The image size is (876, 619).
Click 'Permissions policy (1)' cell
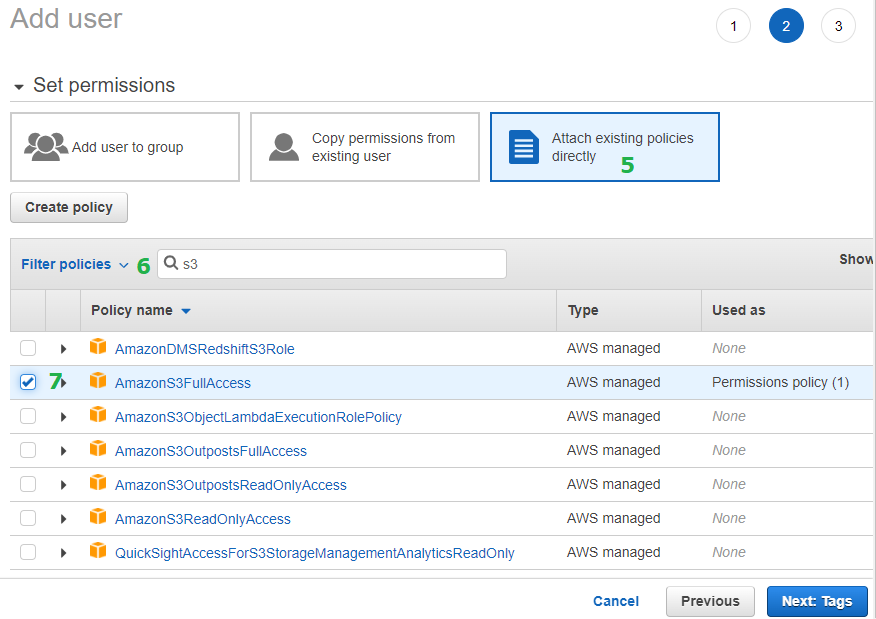coord(780,382)
